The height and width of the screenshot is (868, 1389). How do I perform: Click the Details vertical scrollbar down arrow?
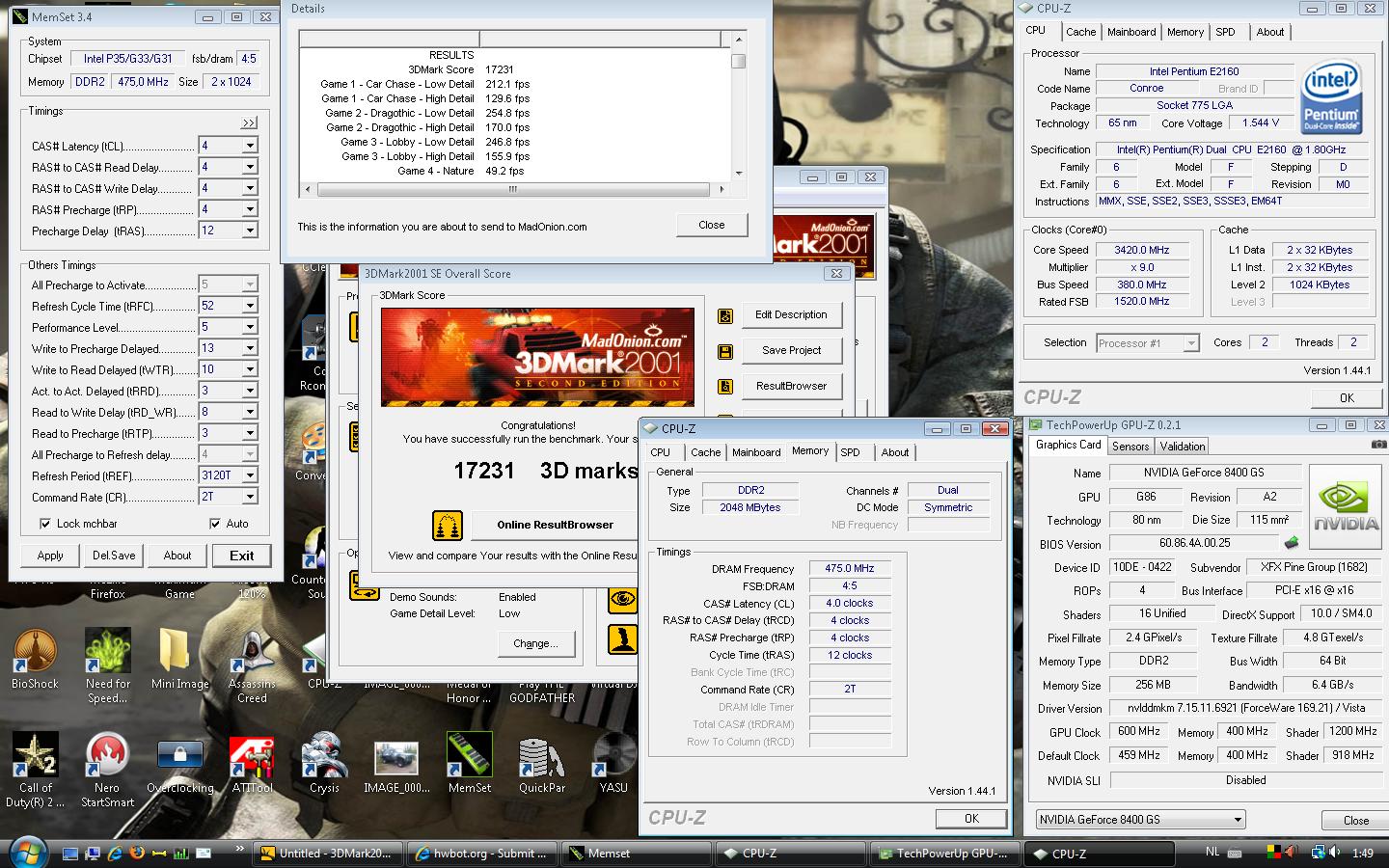(x=739, y=174)
